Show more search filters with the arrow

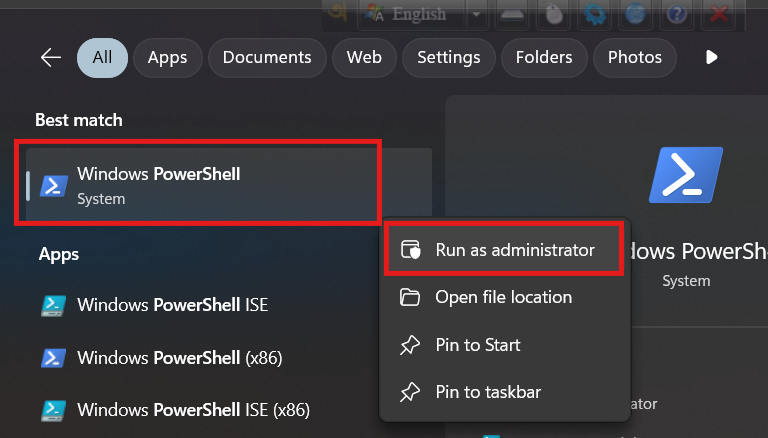coord(712,58)
